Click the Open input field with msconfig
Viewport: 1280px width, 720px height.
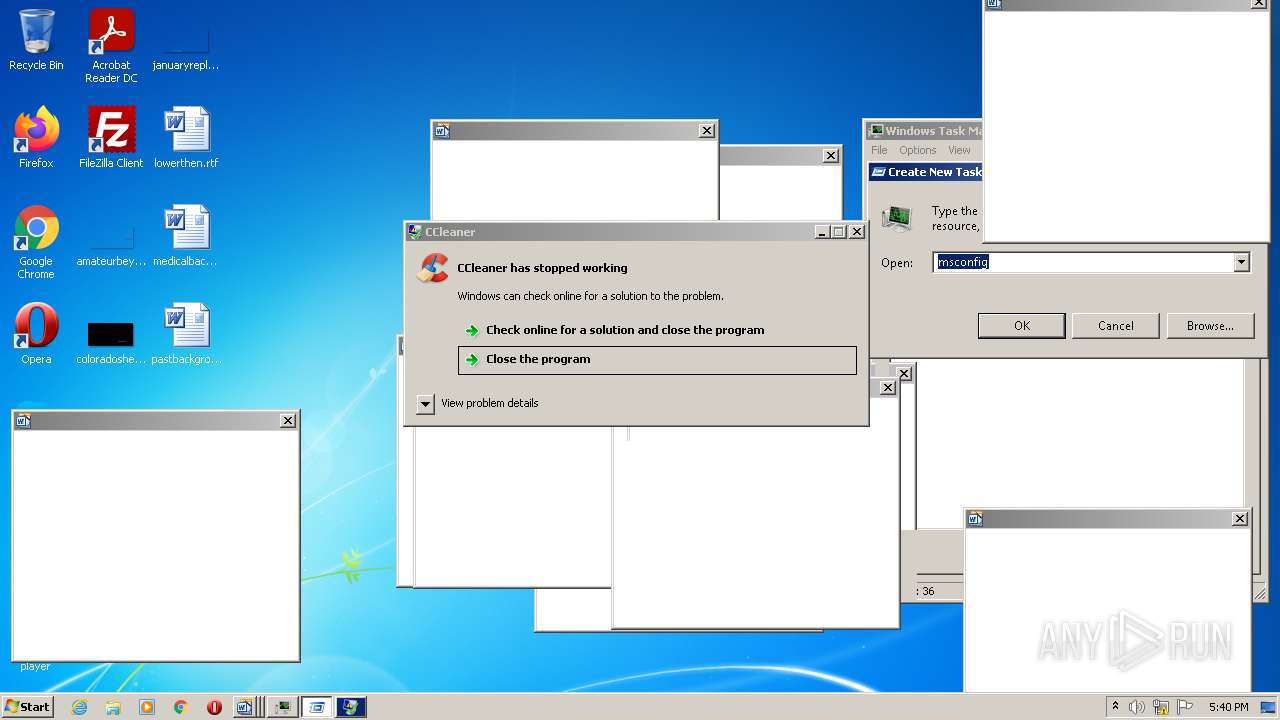[x=1084, y=262]
